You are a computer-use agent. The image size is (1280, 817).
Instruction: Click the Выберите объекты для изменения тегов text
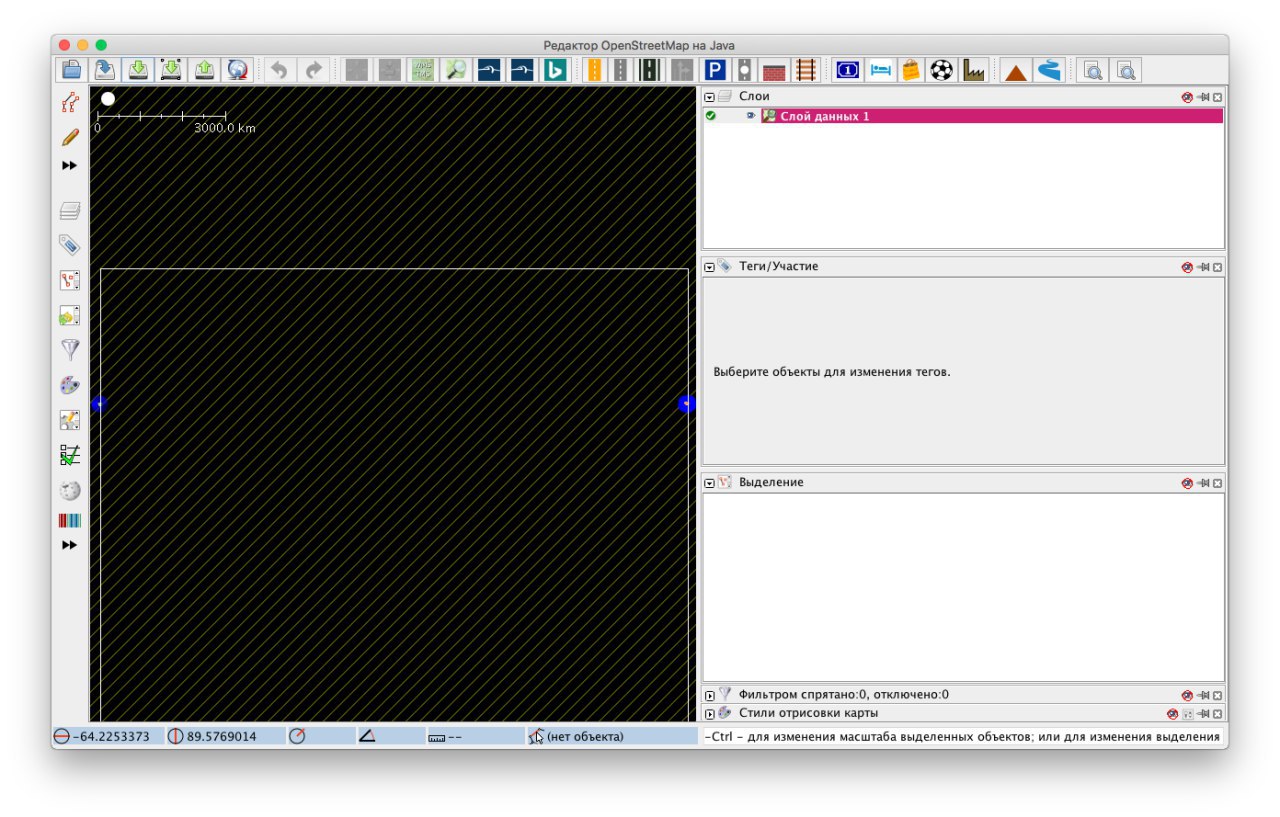832,372
